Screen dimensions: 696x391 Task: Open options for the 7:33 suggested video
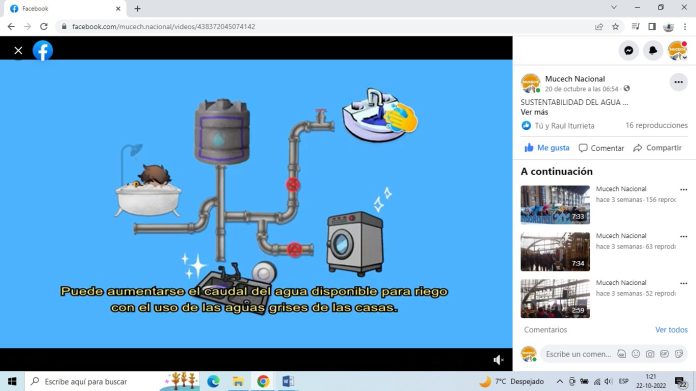tap(684, 190)
